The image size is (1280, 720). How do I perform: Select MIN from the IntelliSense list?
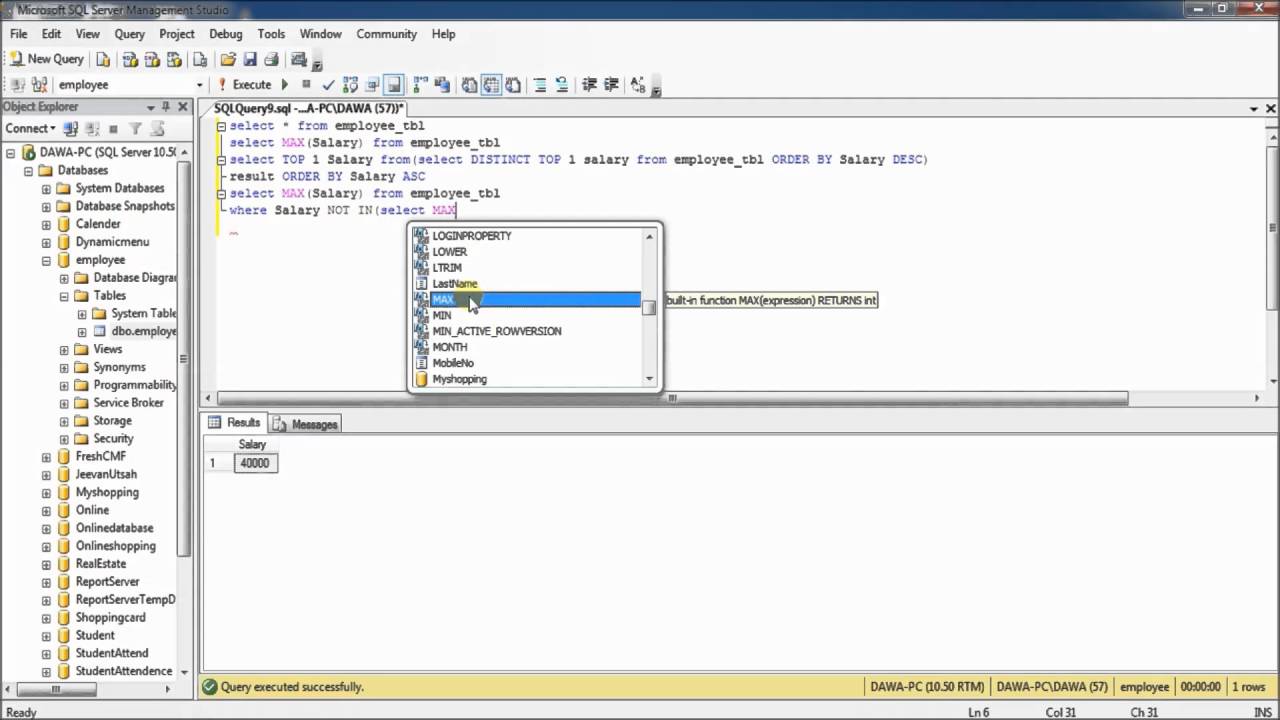tap(442, 315)
